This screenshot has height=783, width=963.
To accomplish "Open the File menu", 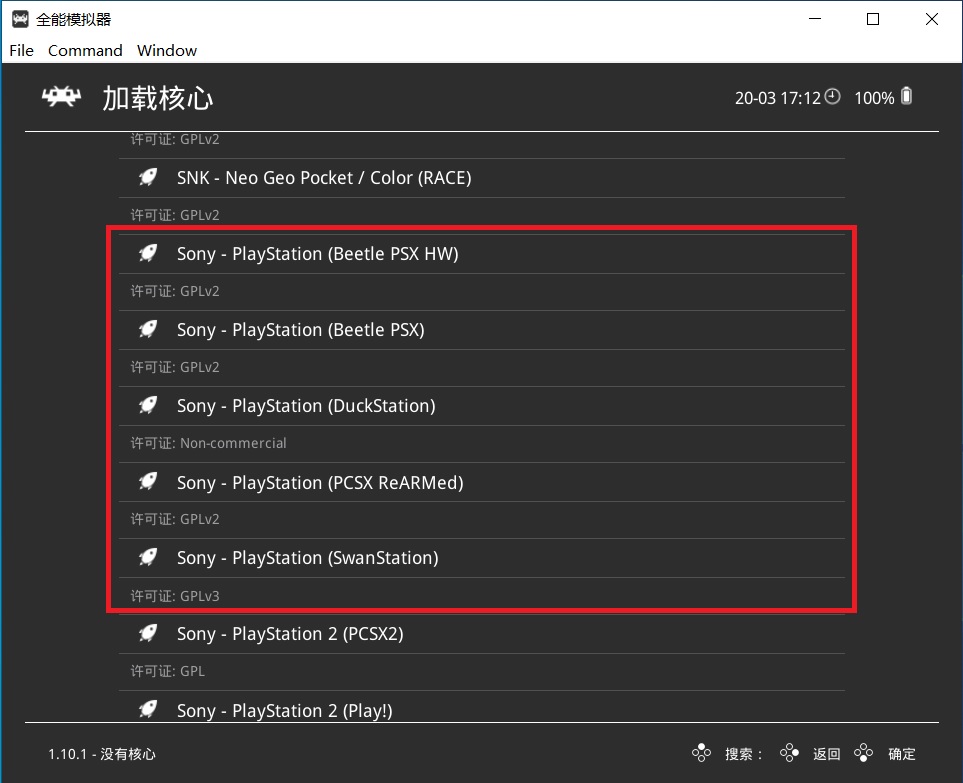I will tap(20, 50).
